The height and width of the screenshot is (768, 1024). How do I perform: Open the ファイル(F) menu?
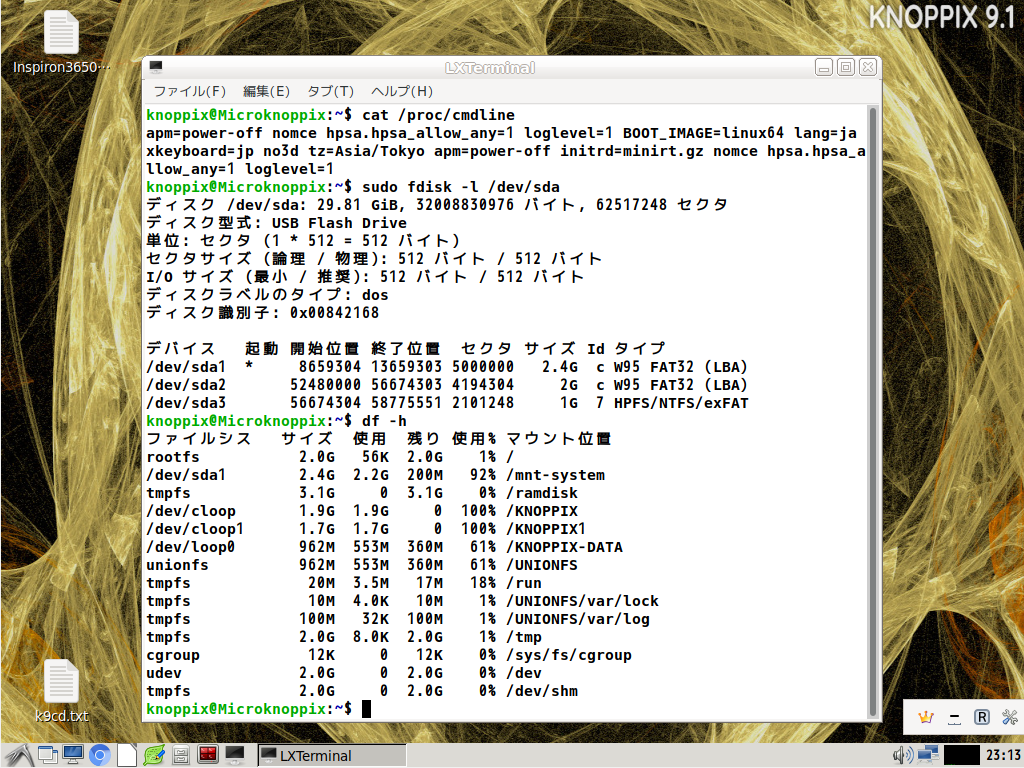point(189,91)
